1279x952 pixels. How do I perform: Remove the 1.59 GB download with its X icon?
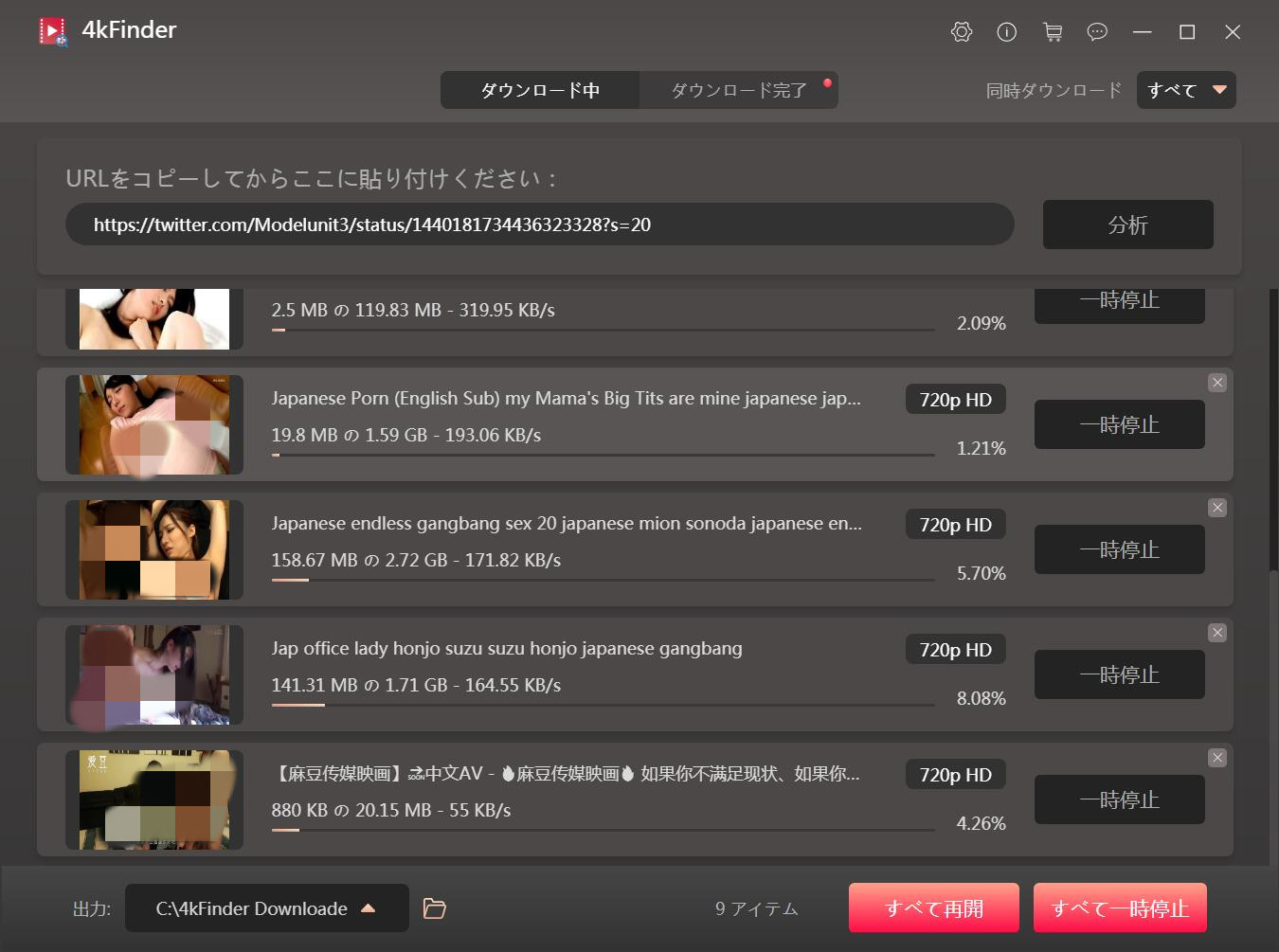click(x=1217, y=383)
